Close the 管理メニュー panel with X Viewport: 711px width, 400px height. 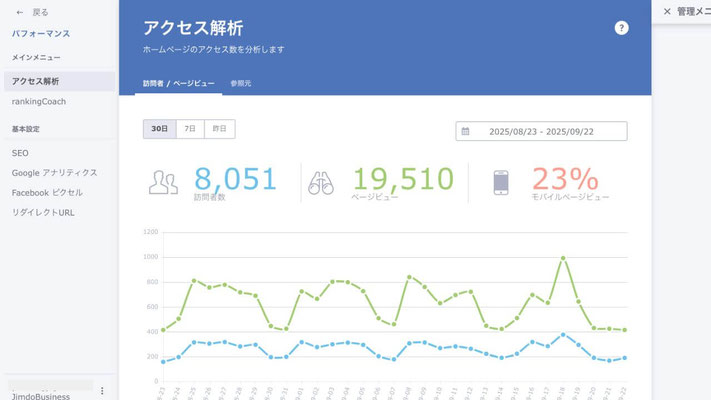pyautogui.click(x=667, y=11)
